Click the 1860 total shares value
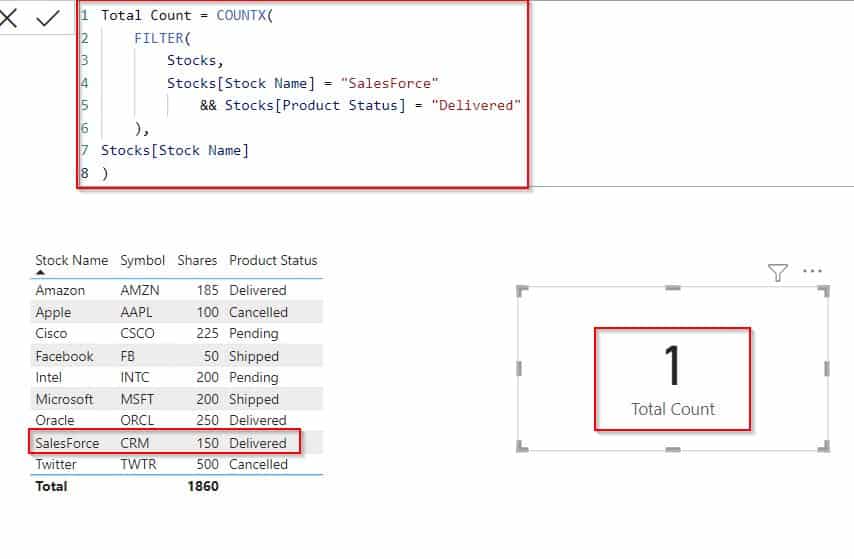 203,486
